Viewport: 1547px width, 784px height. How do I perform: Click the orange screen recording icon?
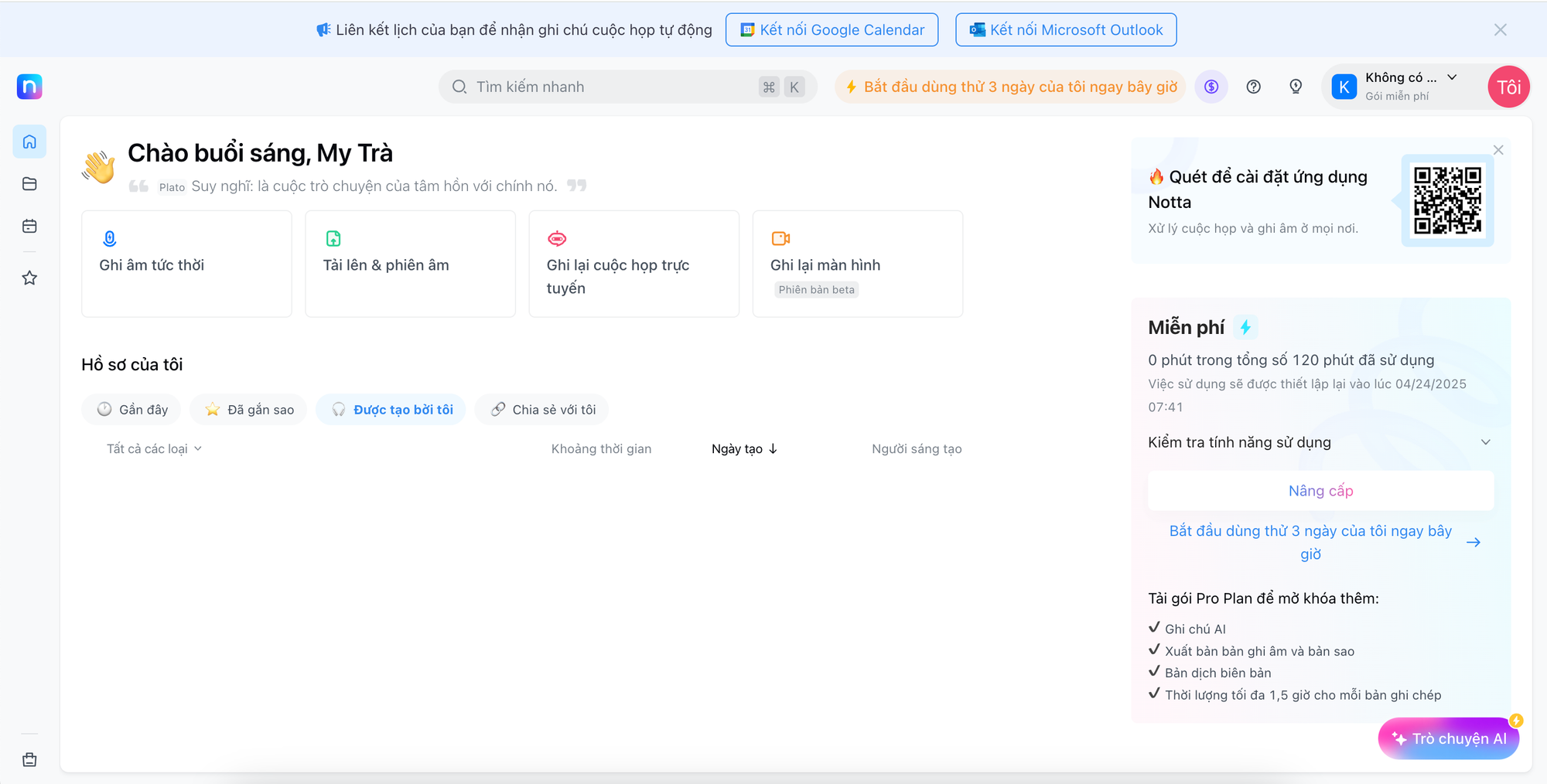(780, 238)
